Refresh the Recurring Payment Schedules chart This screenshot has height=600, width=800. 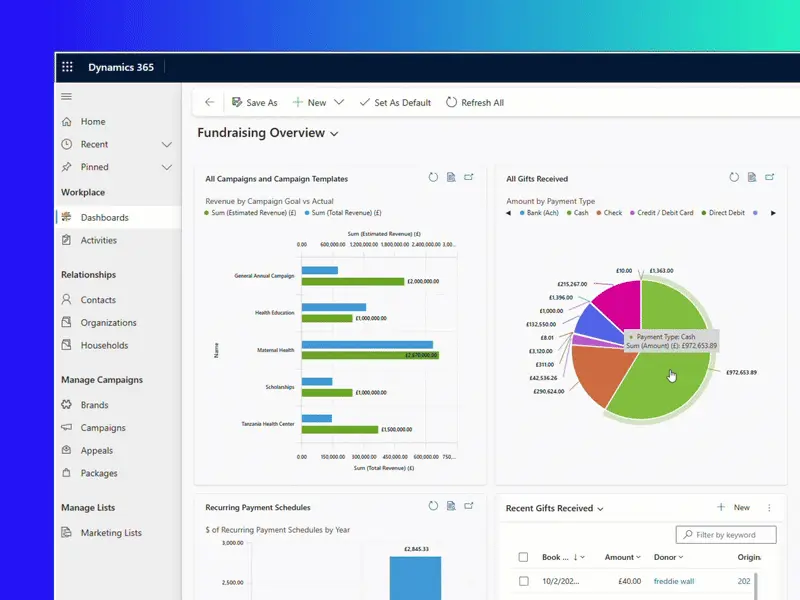[433, 507]
